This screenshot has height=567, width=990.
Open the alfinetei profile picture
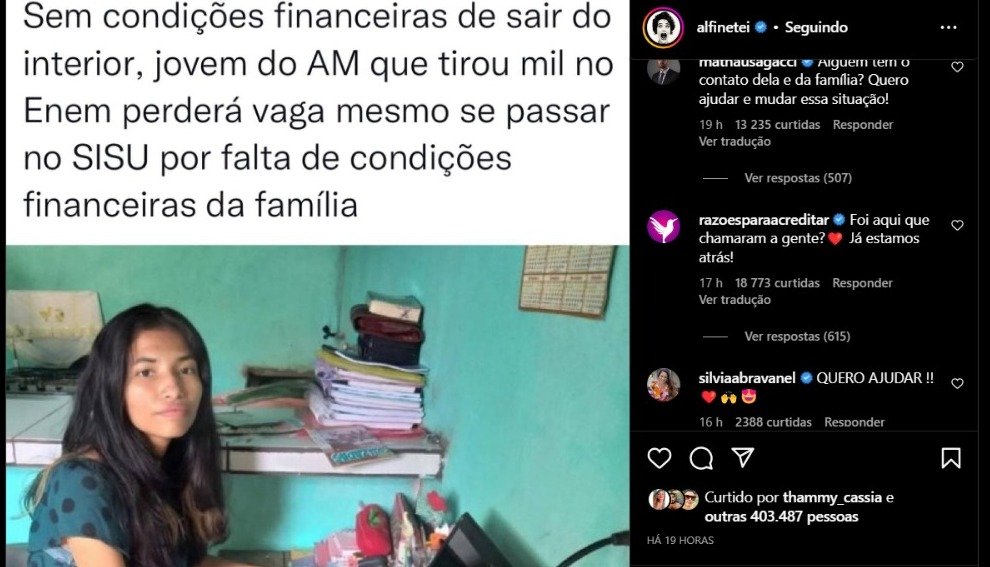(x=664, y=28)
